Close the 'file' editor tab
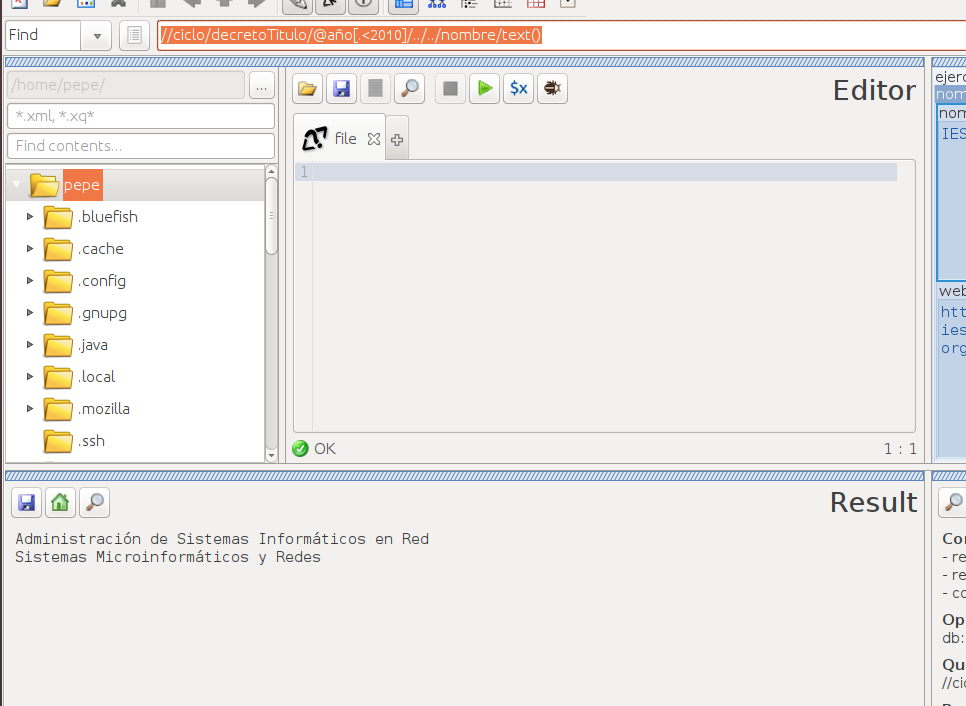 pos(373,139)
